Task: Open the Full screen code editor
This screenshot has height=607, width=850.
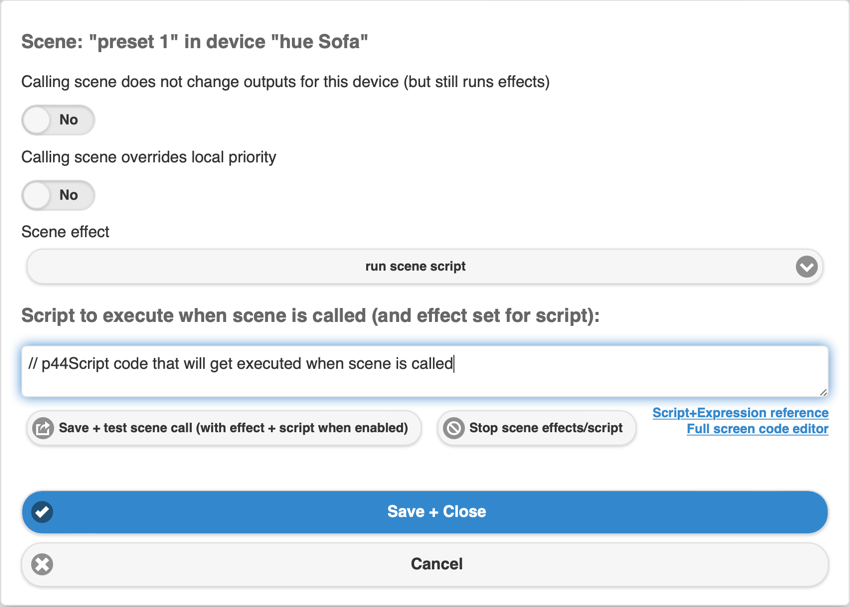Action: click(757, 428)
